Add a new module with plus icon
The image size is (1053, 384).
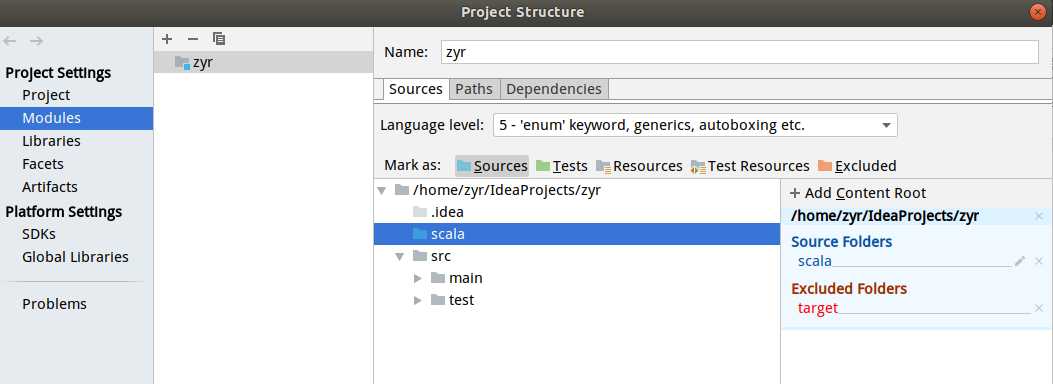167,39
